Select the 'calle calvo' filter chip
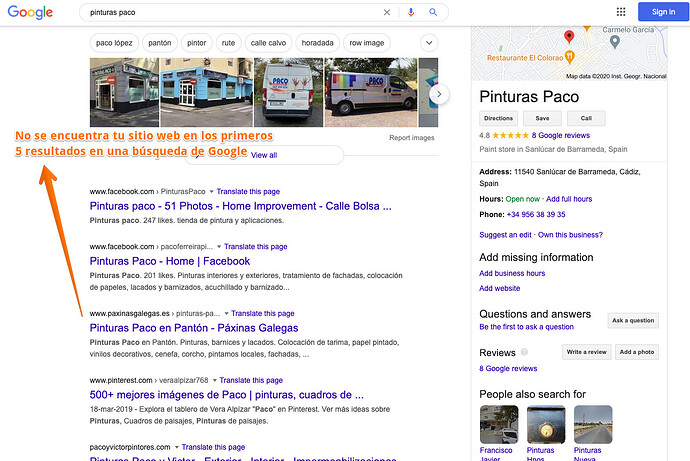This screenshot has width=690, height=461. (268, 43)
